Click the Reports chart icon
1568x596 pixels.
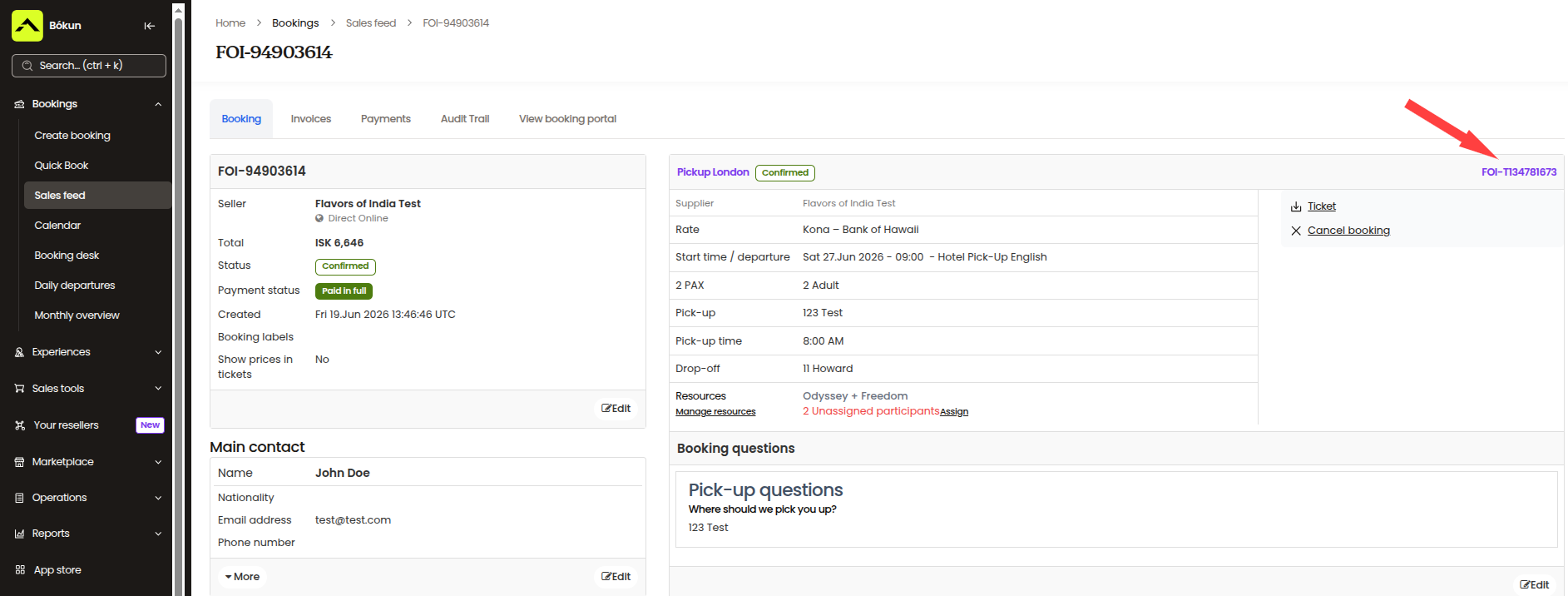coord(19,534)
